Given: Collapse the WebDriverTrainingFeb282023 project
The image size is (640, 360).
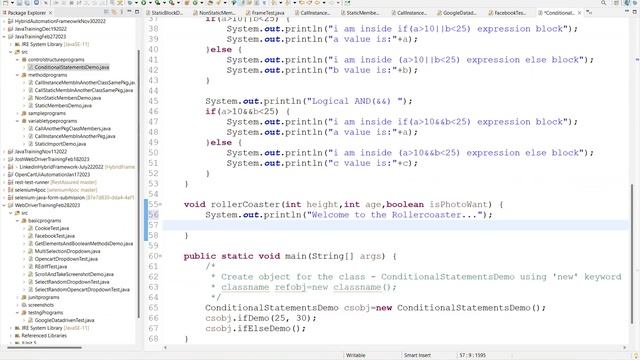Looking at the screenshot, I should coord(4,205).
